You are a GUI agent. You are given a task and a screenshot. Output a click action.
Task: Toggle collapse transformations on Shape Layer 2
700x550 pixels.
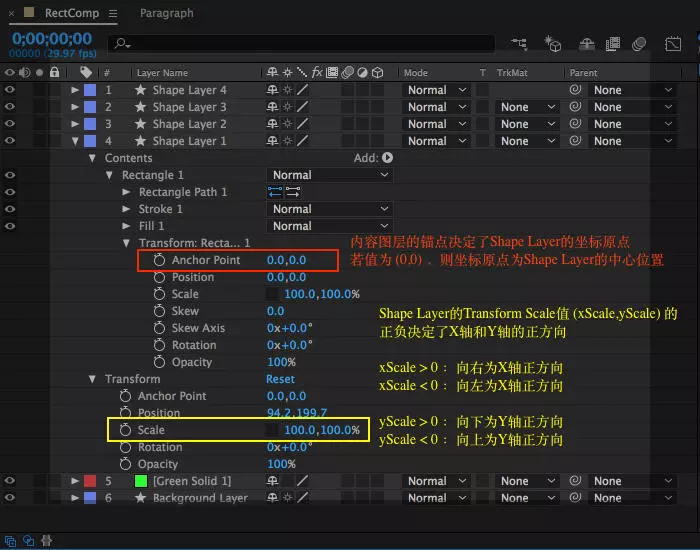coord(288,124)
